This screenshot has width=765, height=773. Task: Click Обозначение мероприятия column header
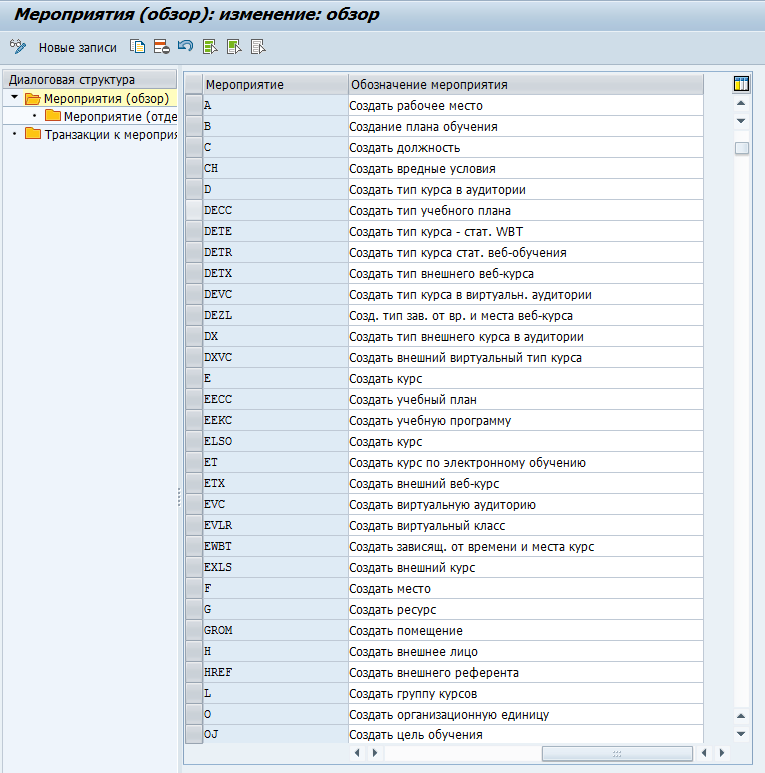click(x=525, y=84)
